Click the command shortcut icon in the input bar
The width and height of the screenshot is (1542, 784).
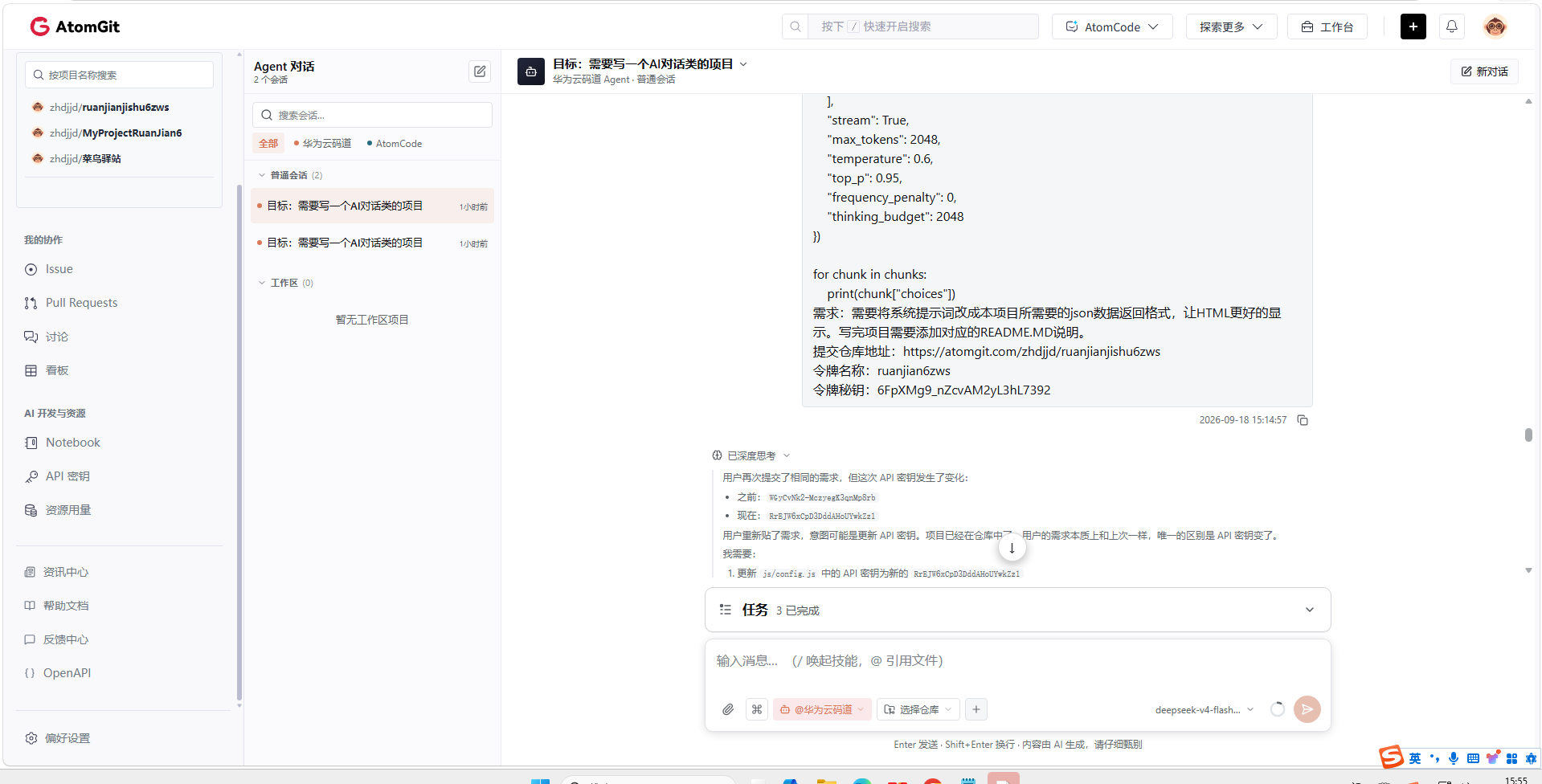[756, 709]
